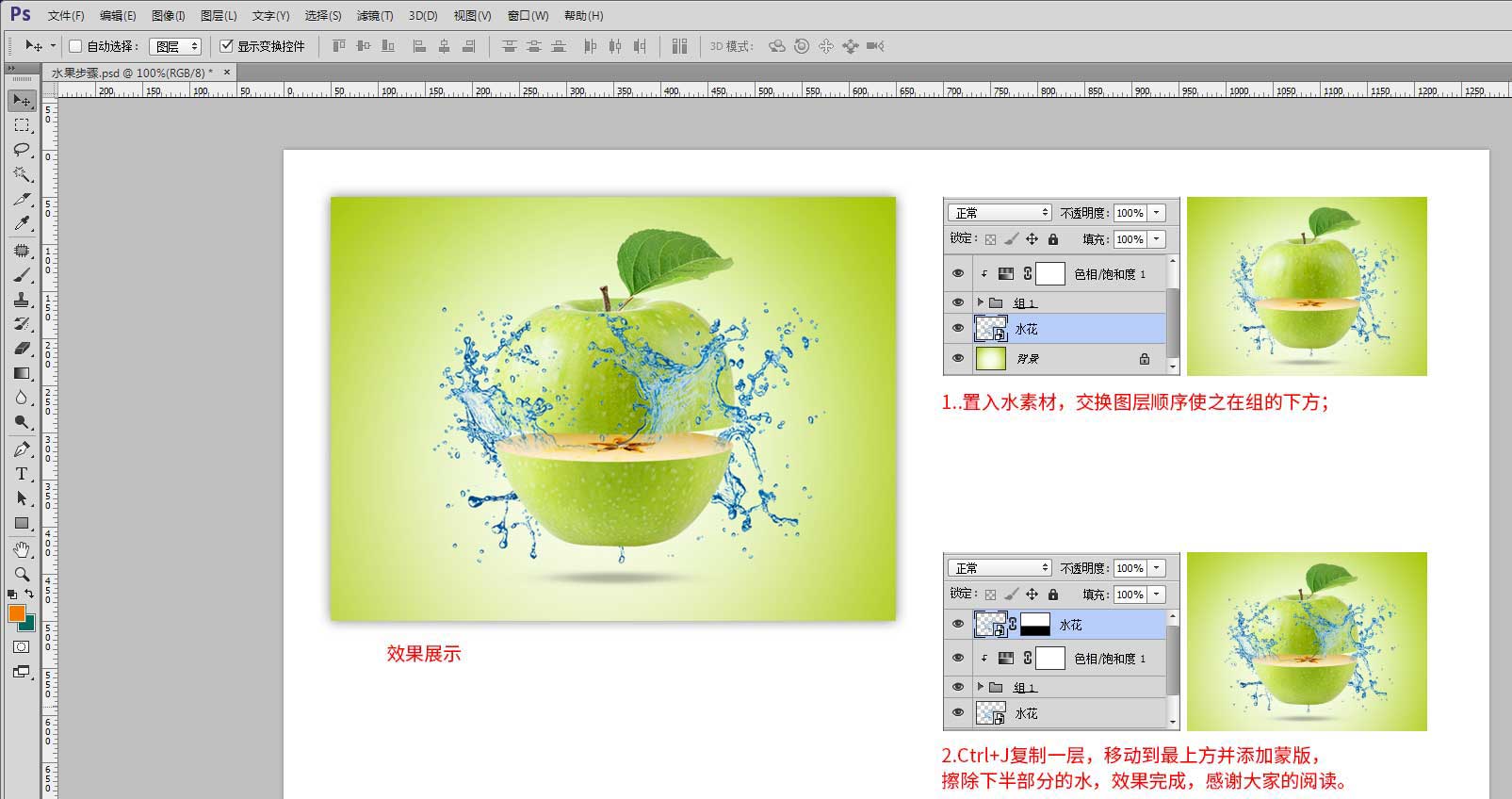The width and height of the screenshot is (1512, 799).
Task: Click the distribute top edges icon
Action: click(510, 46)
